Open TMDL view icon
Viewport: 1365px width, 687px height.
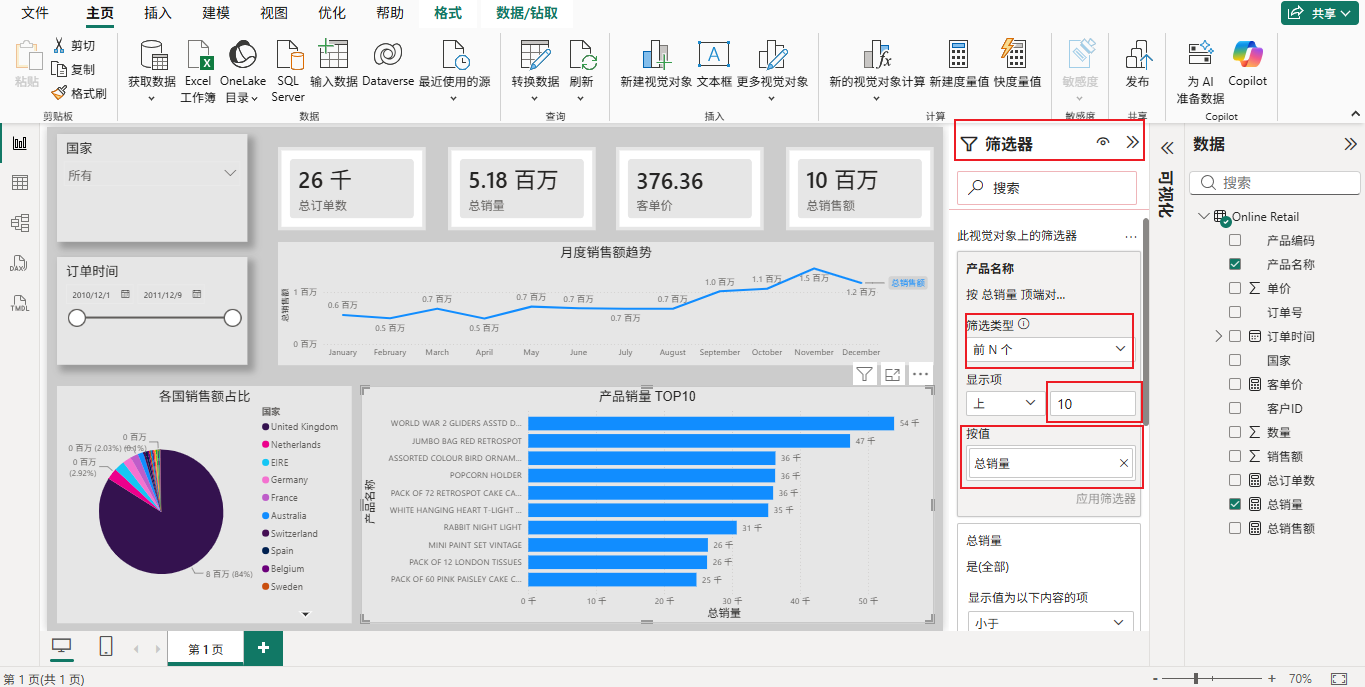pos(19,302)
